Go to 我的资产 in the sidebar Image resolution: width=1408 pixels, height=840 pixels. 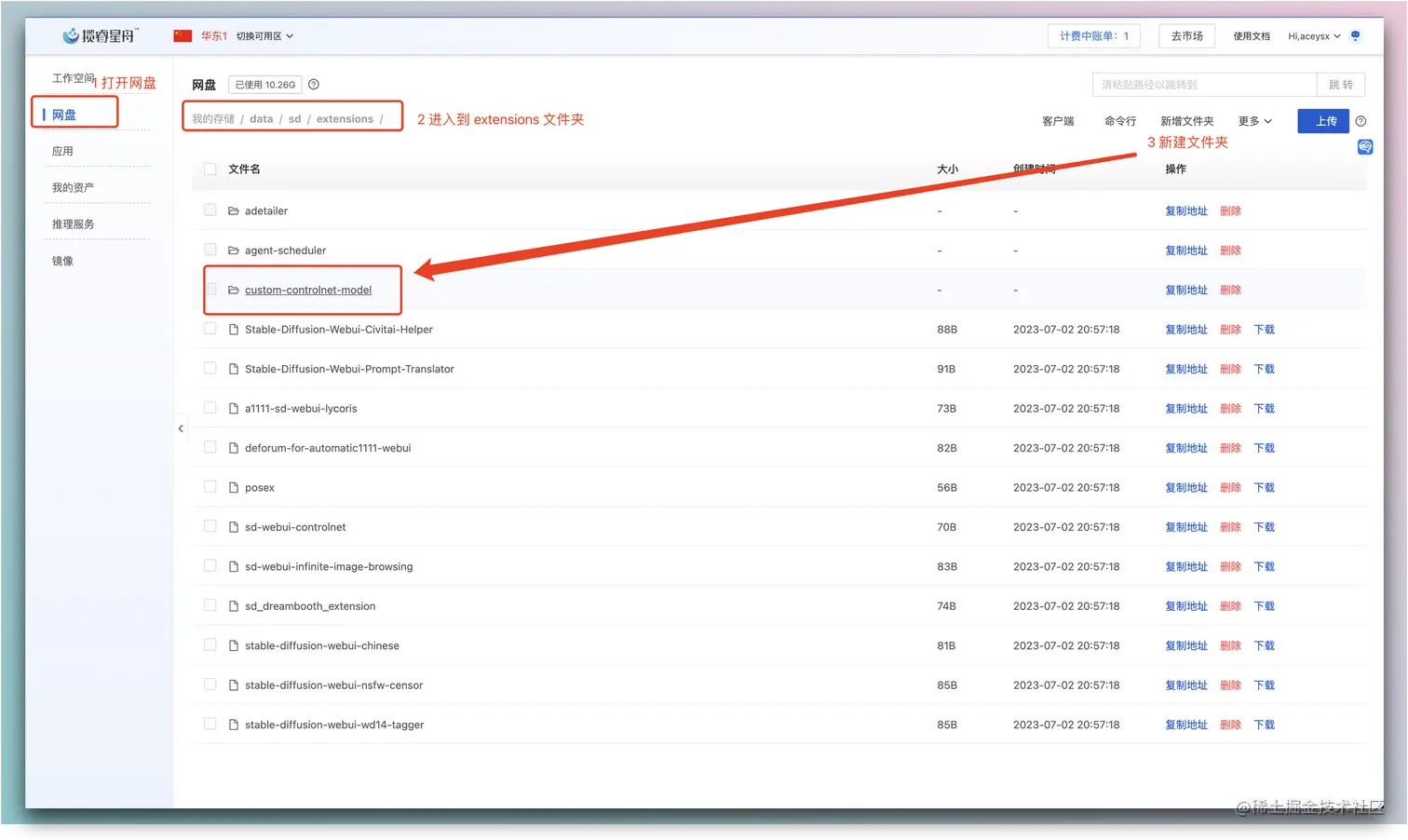point(74,188)
